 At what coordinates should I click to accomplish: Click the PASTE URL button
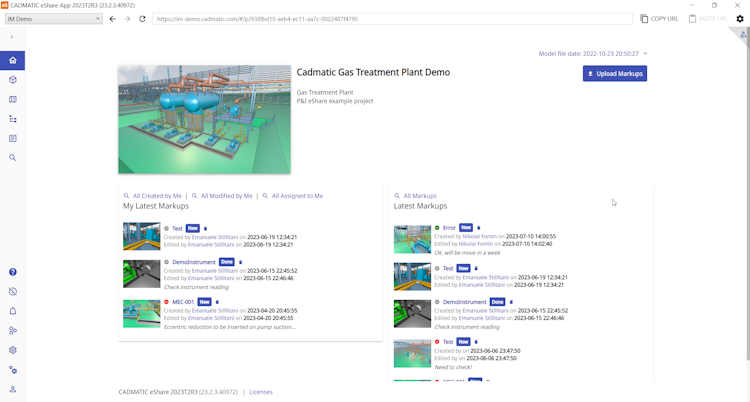[707, 19]
